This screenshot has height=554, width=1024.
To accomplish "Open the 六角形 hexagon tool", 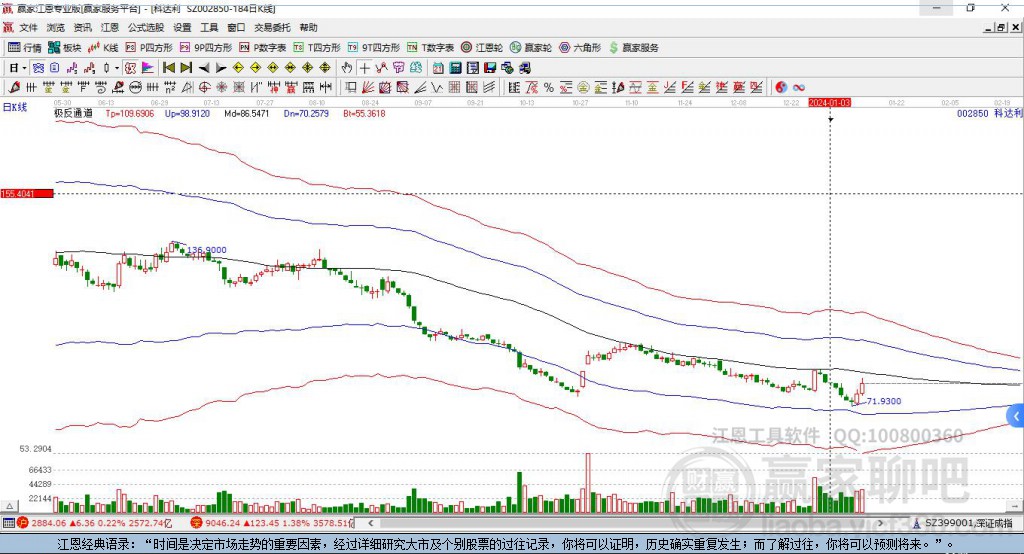I will pos(580,48).
